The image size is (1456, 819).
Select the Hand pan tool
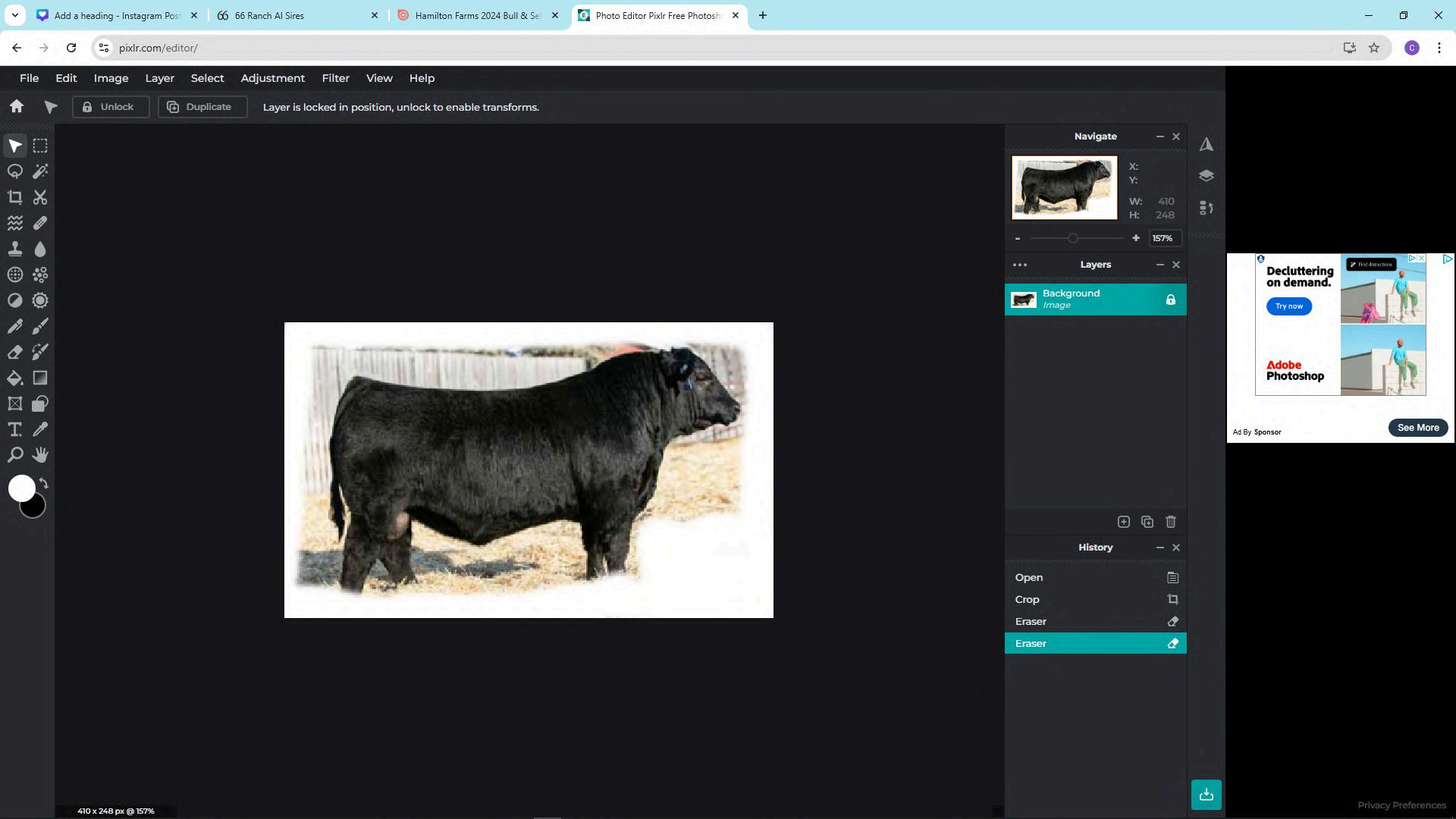click(x=40, y=455)
